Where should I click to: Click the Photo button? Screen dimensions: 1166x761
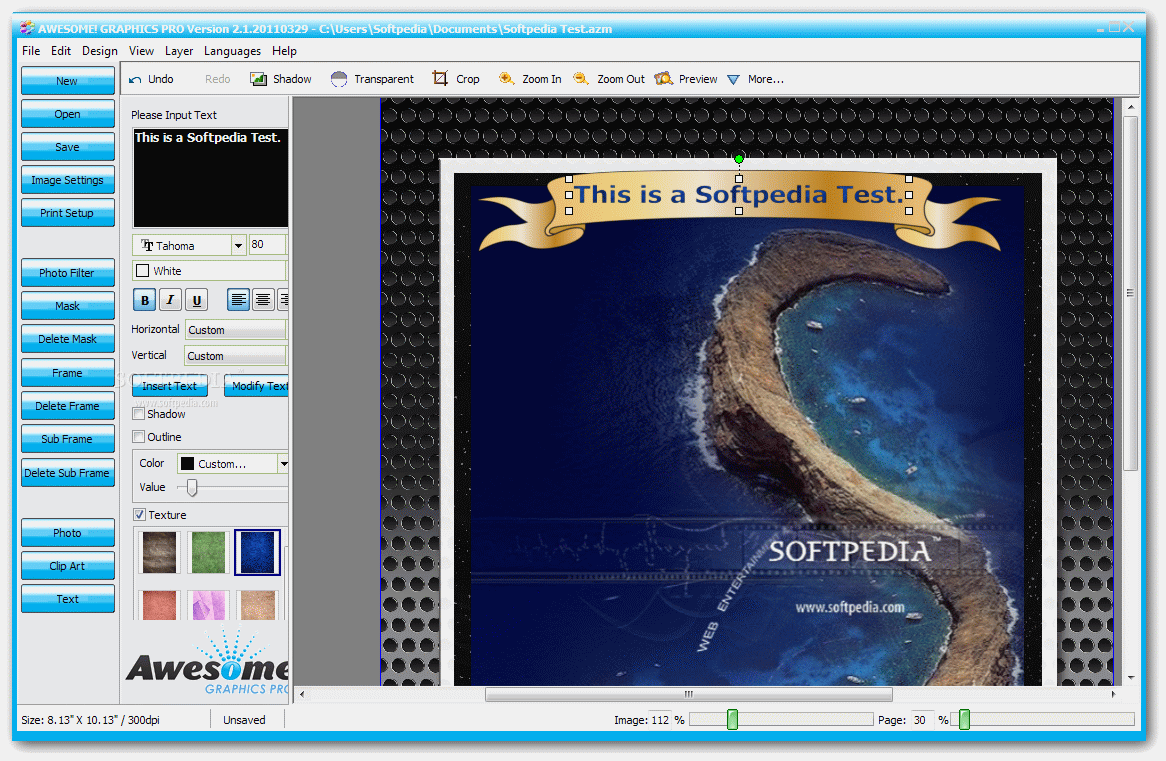[x=68, y=533]
